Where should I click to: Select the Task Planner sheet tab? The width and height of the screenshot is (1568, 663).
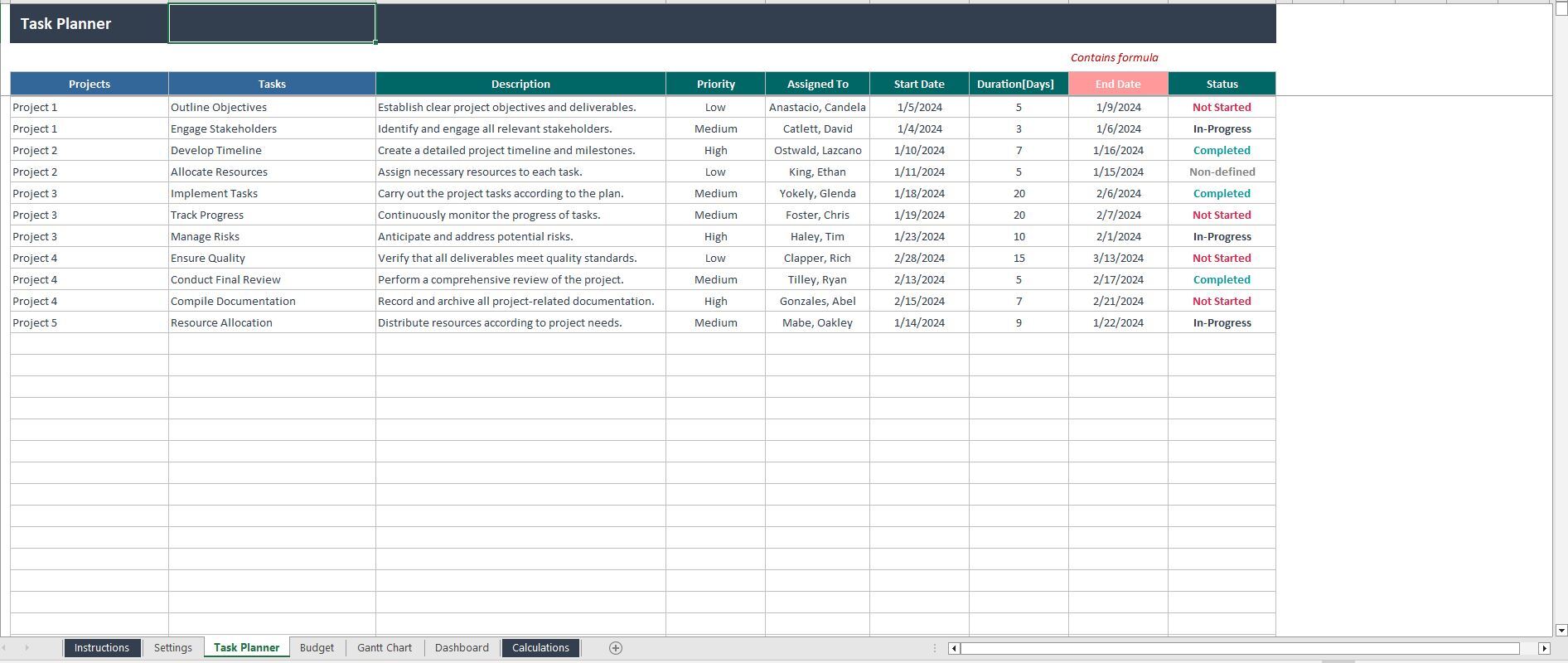[x=246, y=648]
